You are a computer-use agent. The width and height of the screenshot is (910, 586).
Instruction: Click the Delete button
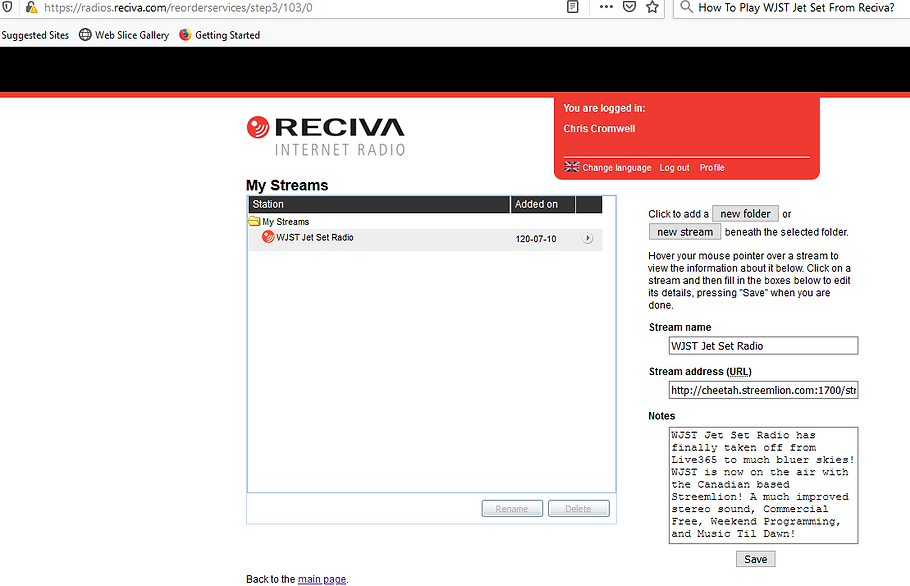[x=579, y=509]
